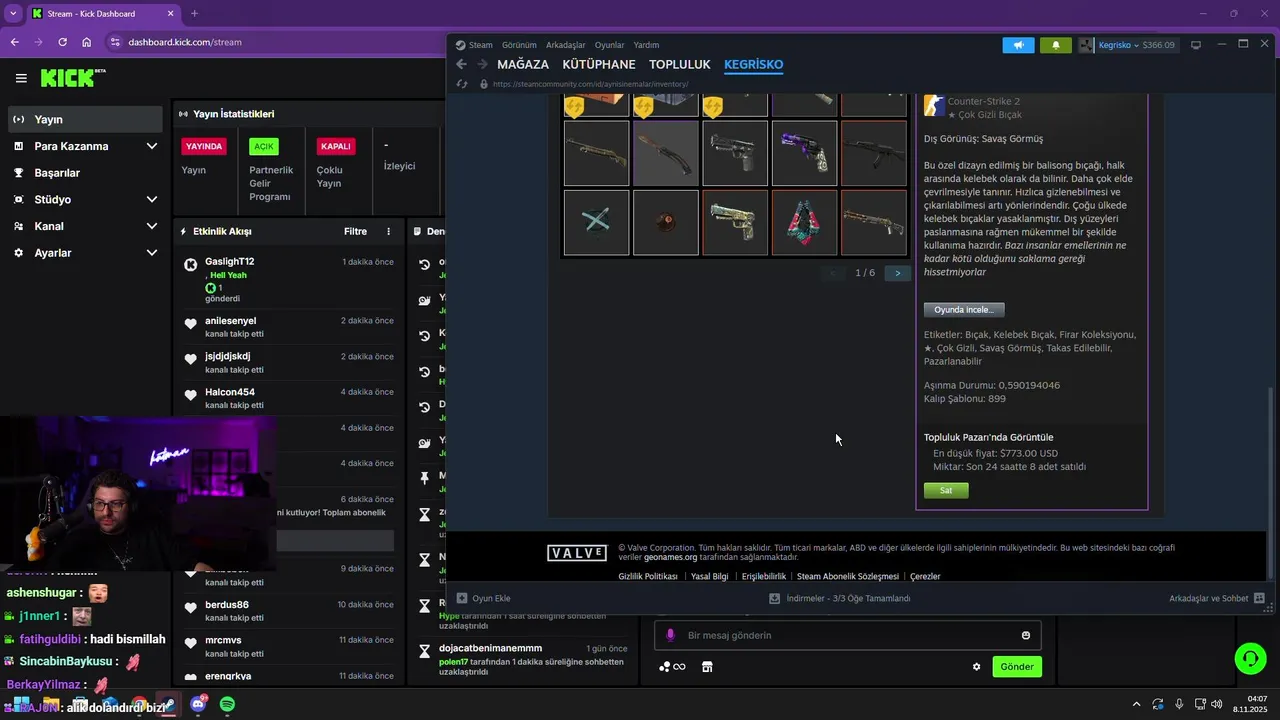This screenshot has height=720, width=1280.
Task: Click the KICK logo
Action: 72,78
